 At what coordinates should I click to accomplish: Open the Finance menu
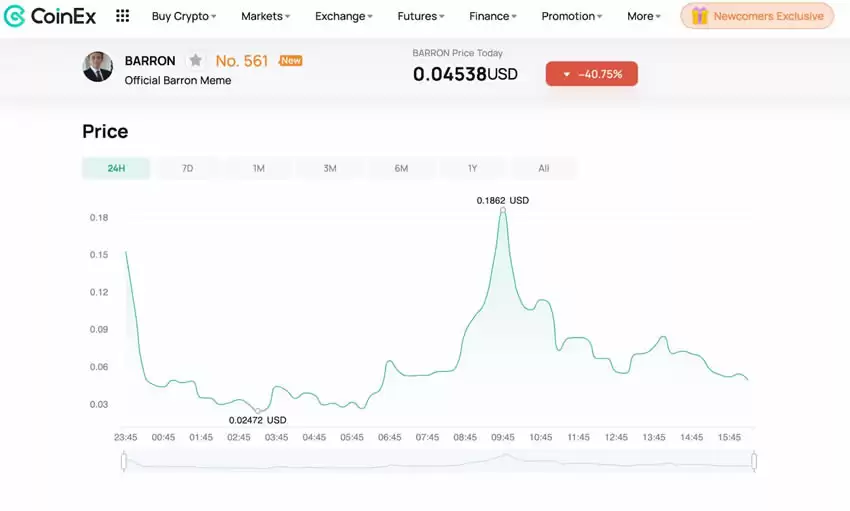click(x=493, y=16)
